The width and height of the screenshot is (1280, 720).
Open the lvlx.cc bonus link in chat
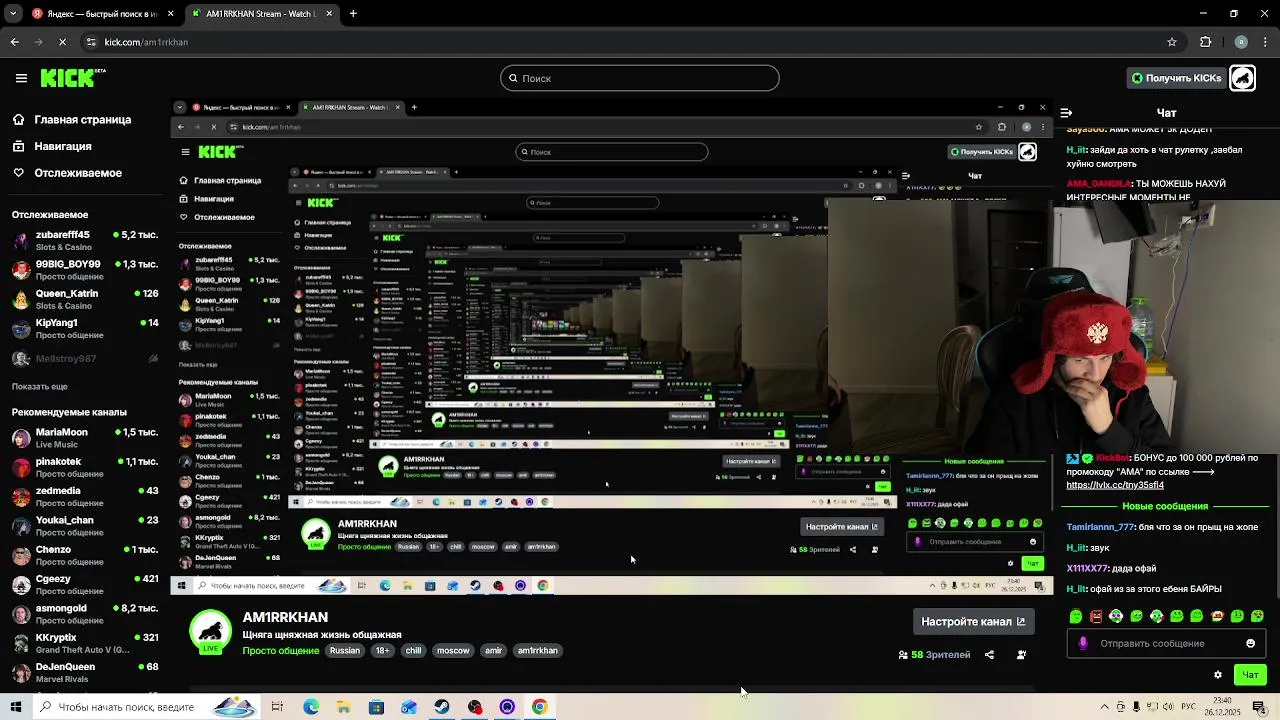coord(1115,485)
